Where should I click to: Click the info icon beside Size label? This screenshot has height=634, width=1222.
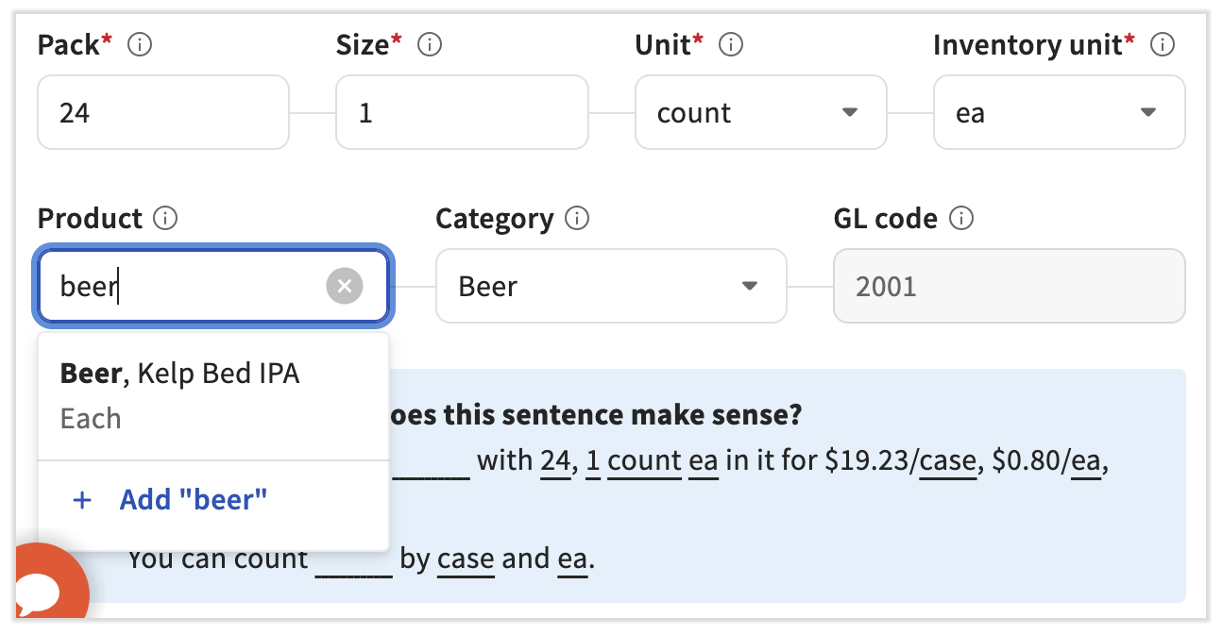[x=430, y=45]
